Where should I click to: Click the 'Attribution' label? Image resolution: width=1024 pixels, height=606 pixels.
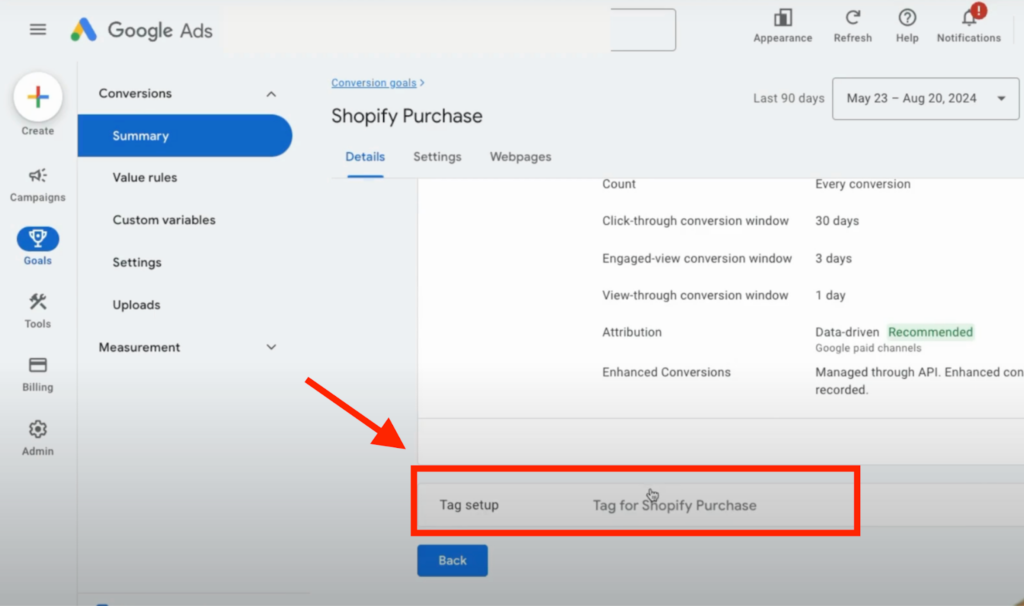click(632, 332)
